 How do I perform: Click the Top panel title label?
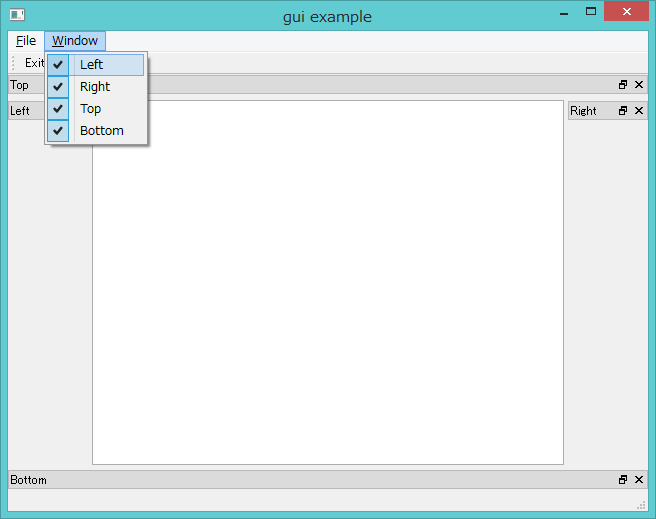(19, 85)
